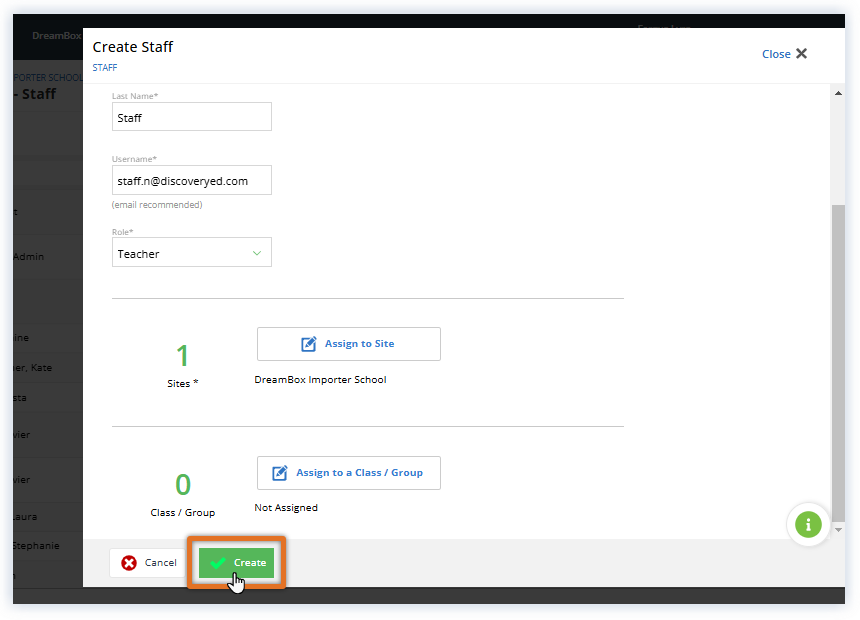This screenshot has height=620, width=860.
Task: Click the X icon next to Close
Action: pos(801,53)
